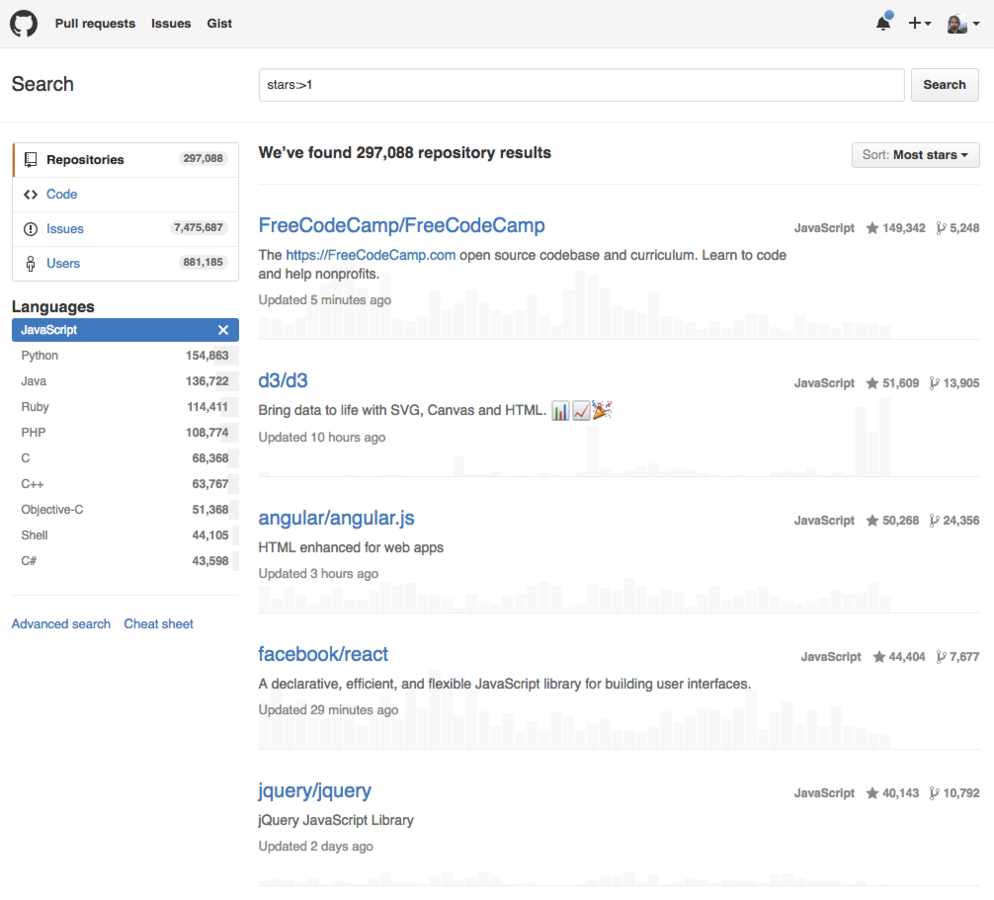
Task: Open the facebook/react repository
Action: point(323,654)
